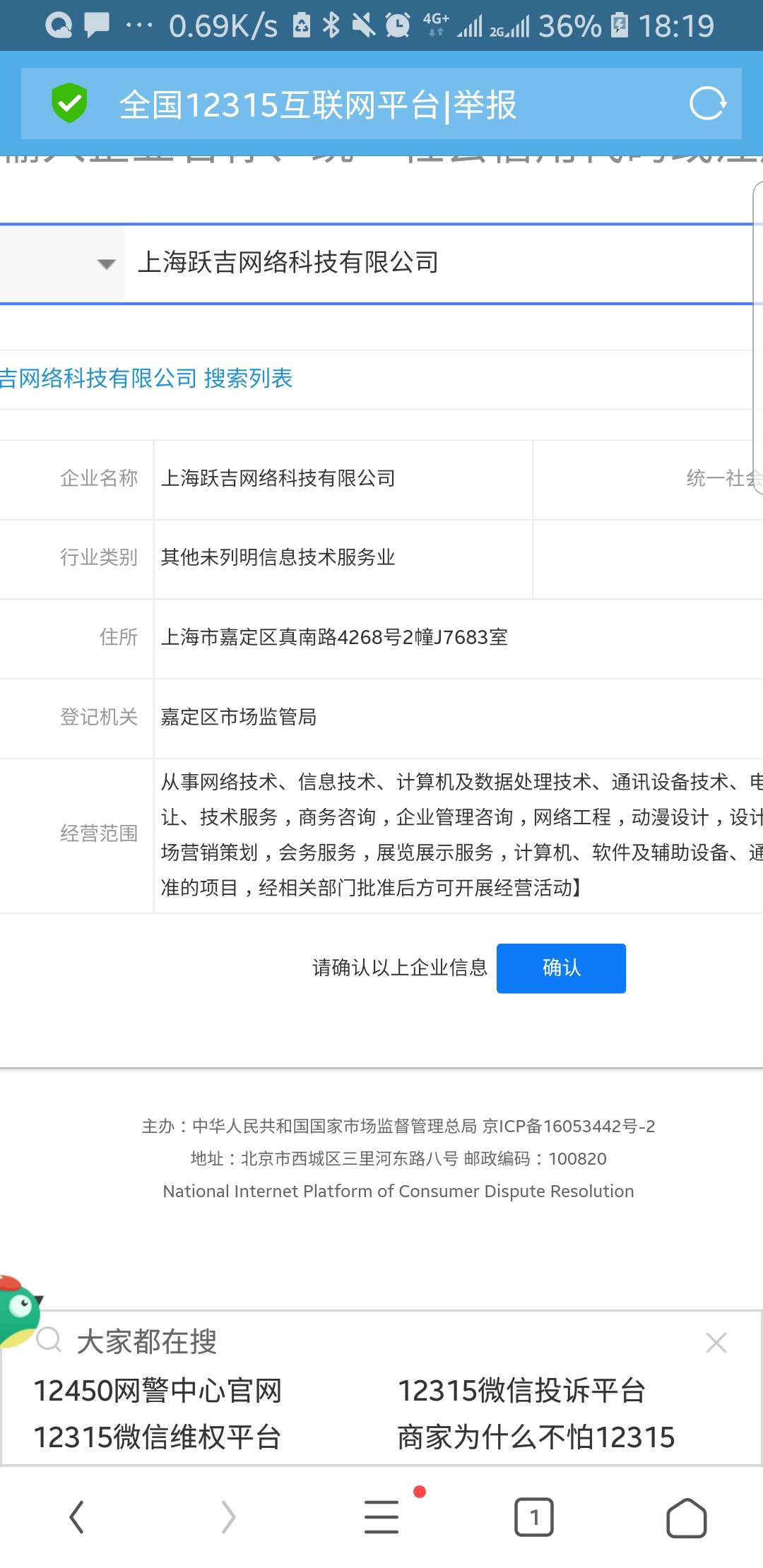
Task: Select the address 上海市嘉定区真南路4268号2幢J7683室
Action: 334,638
